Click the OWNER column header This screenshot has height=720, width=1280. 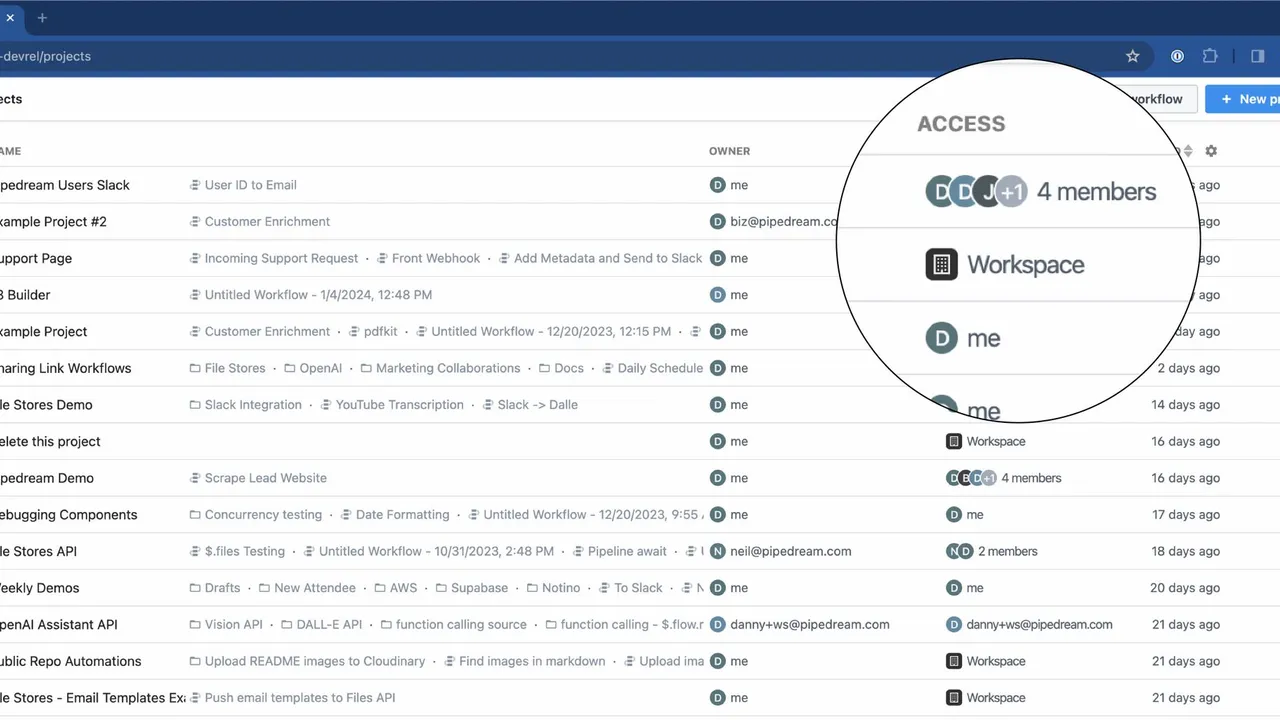tap(729, 151)
